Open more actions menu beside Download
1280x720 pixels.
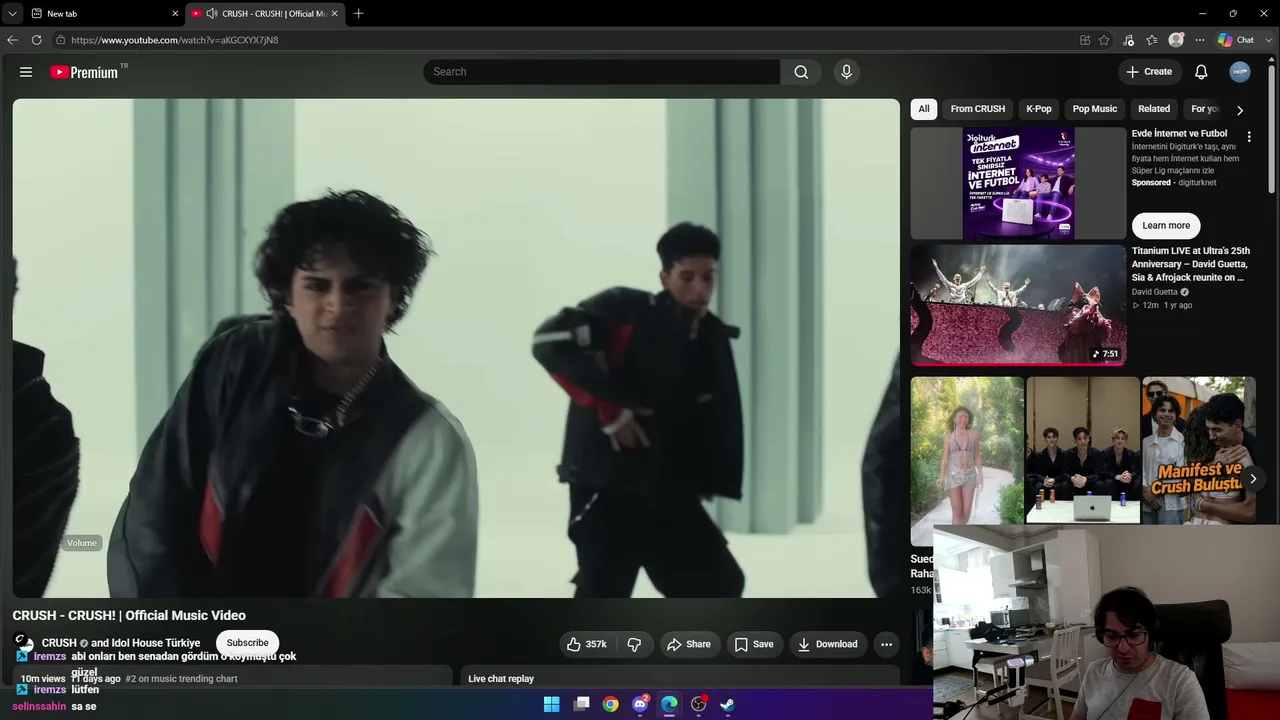[886, 645]
